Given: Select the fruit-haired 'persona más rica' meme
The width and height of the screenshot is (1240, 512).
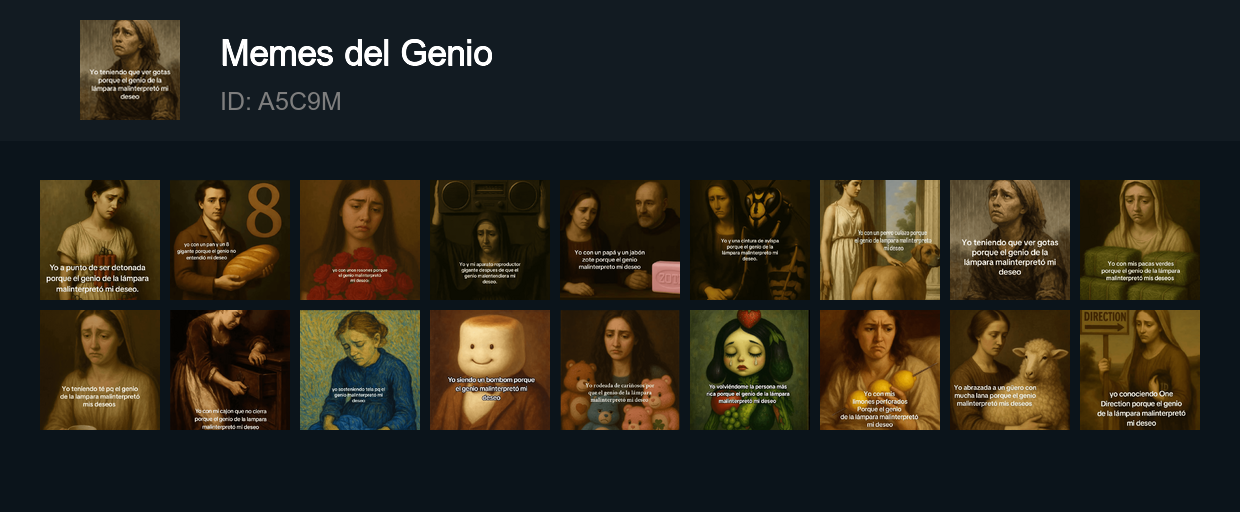Looking at the screenshot, I should (x=750, y=370).
